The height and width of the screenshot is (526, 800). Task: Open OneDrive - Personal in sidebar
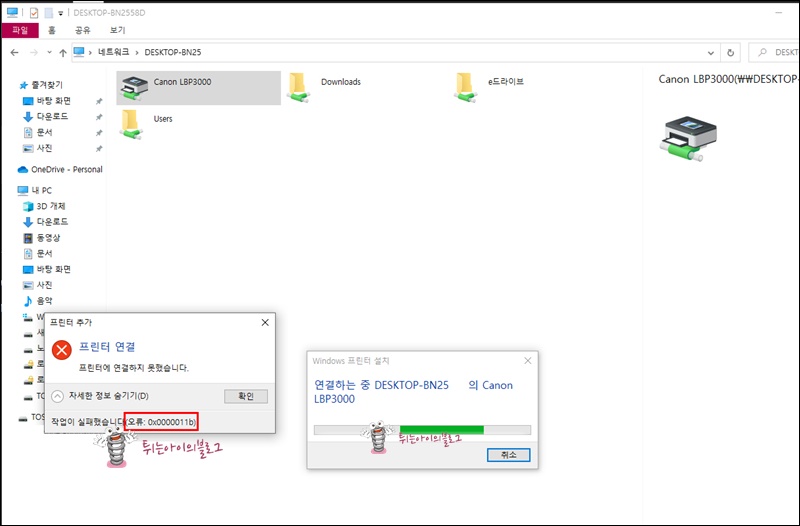(x=60, y=169)
